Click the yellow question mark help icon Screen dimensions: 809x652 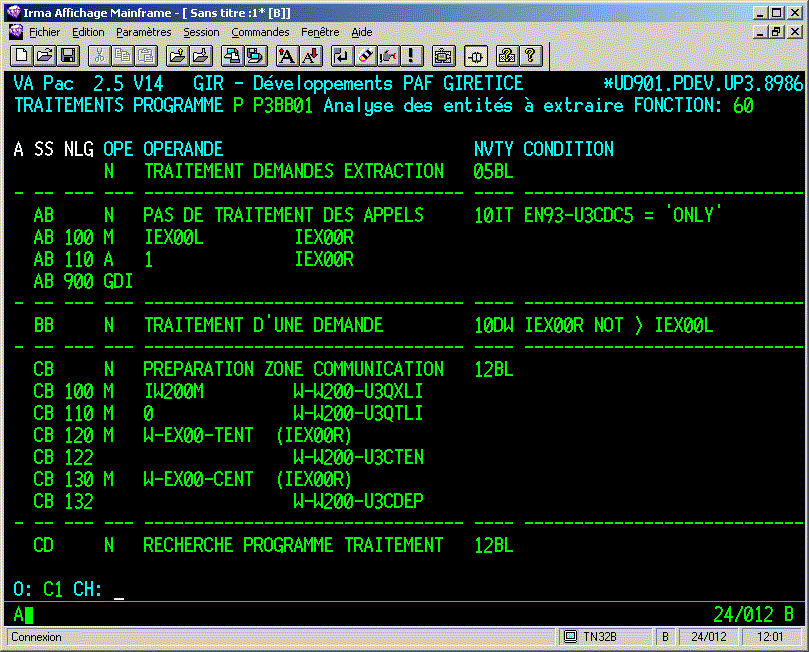530,56
